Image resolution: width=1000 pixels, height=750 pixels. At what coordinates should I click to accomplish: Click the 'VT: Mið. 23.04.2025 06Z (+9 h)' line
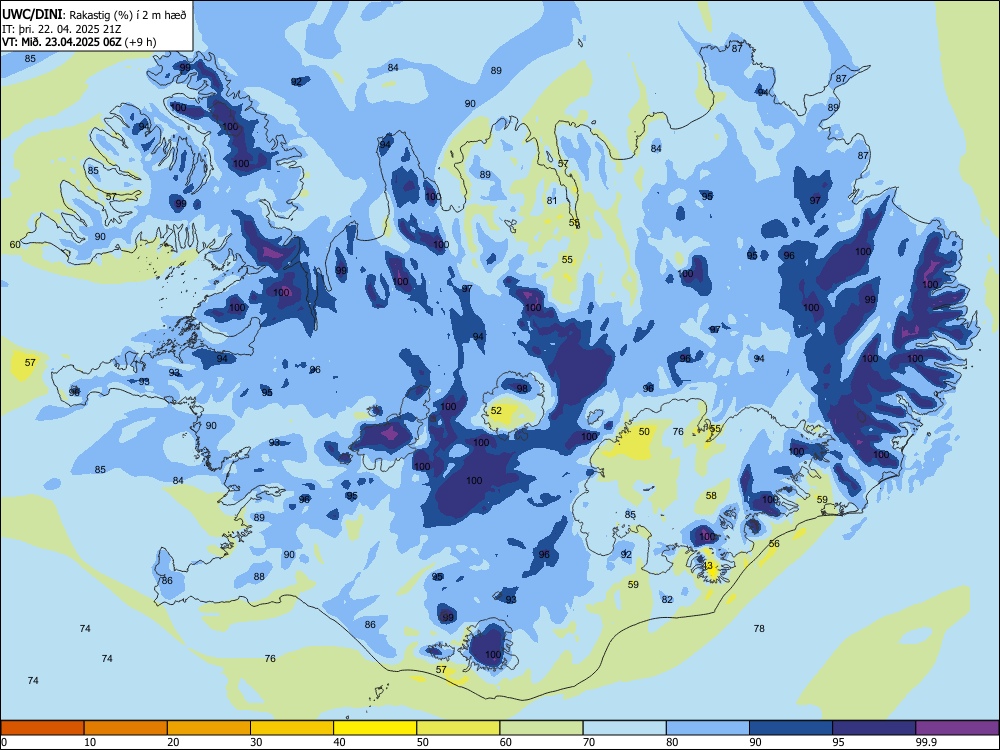(79, 42)
